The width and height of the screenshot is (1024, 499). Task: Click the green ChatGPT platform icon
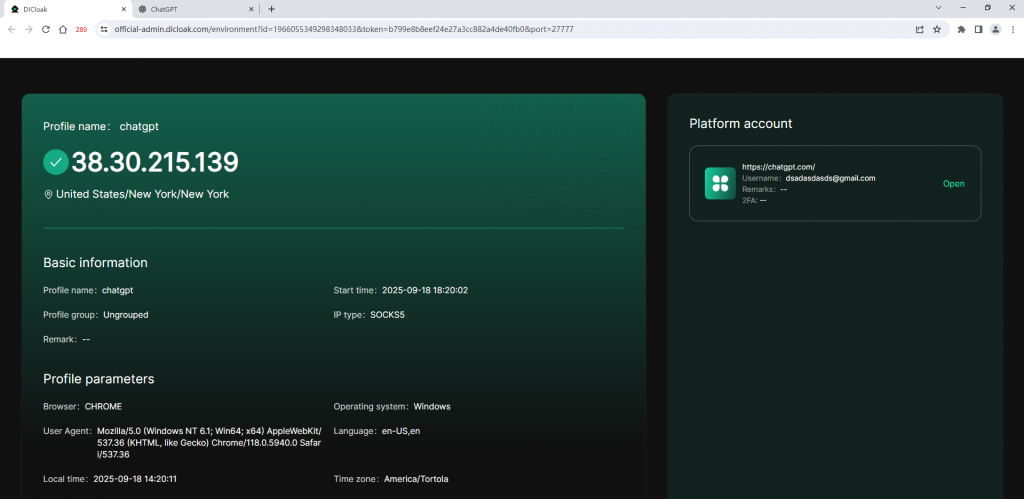pyautogui.click(x=720, y=183)
